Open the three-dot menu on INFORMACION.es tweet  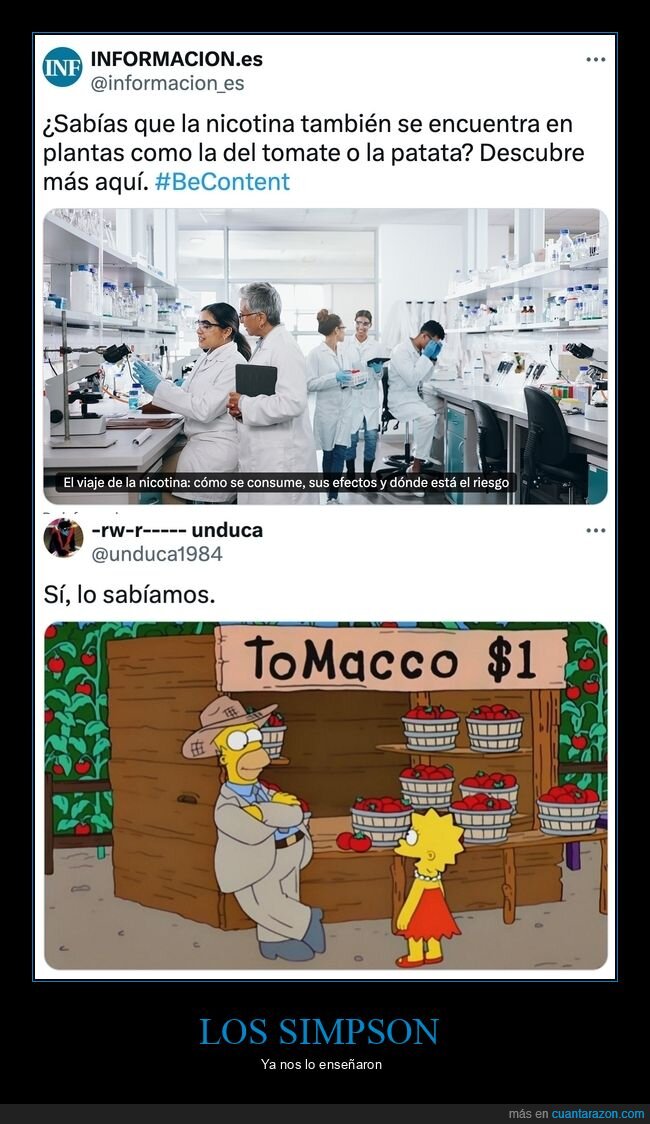[x=596, y=59]
